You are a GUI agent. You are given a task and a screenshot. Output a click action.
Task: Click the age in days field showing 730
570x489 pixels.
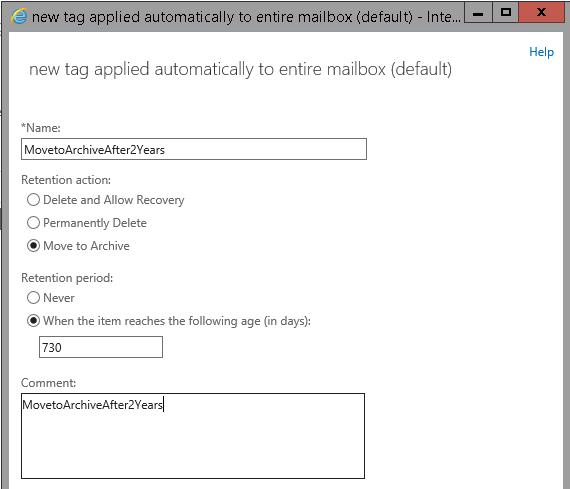coord(101,347)
